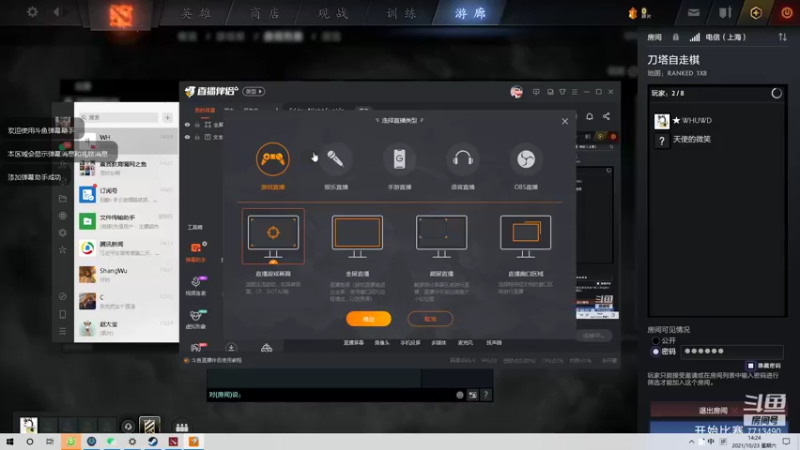
Task: Toggle visibility eye of 全屏 source
Action: pyautogui.click(x=187, y=124)
